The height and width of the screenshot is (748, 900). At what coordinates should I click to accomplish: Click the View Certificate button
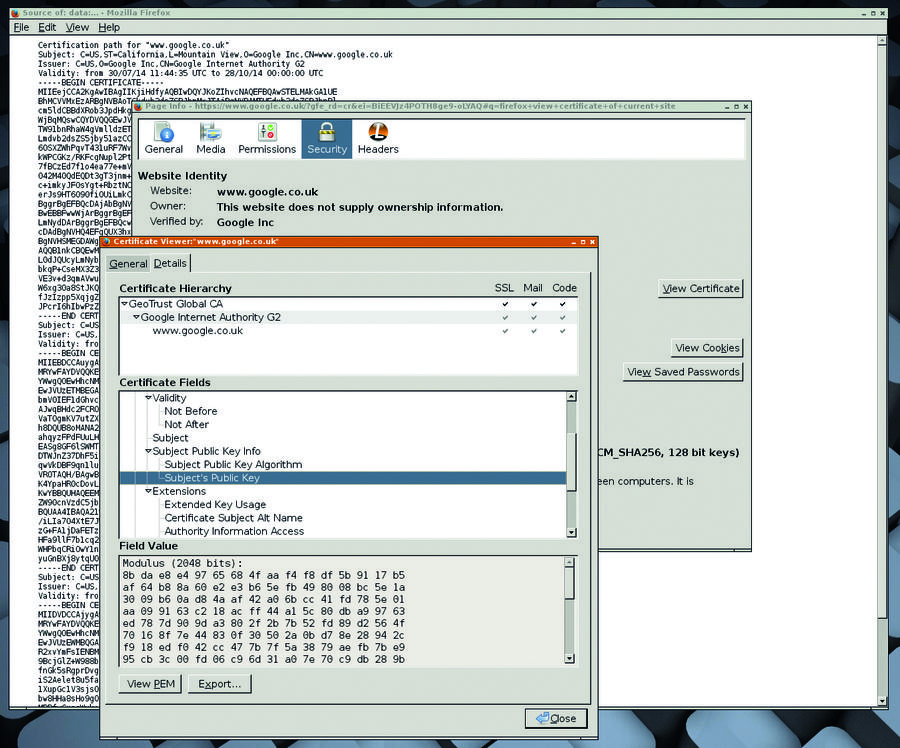(701, 289)
